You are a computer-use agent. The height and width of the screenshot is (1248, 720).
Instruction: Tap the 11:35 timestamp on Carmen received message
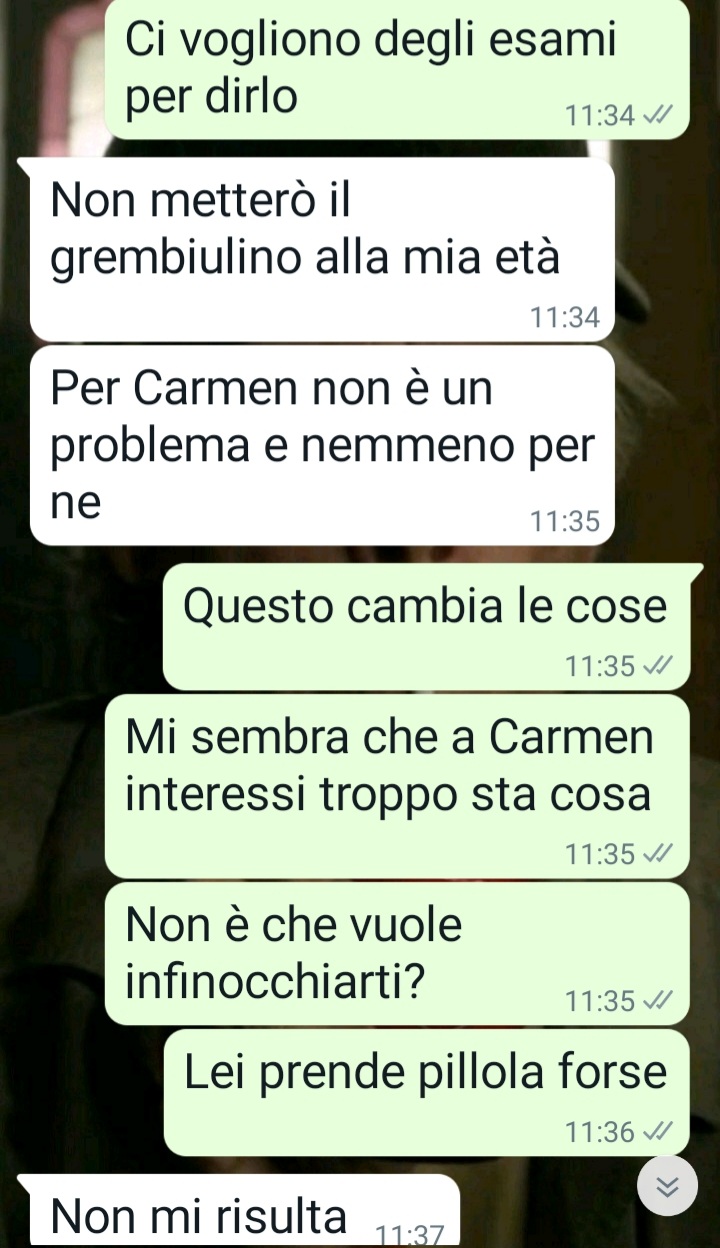[x=565, y=521]
